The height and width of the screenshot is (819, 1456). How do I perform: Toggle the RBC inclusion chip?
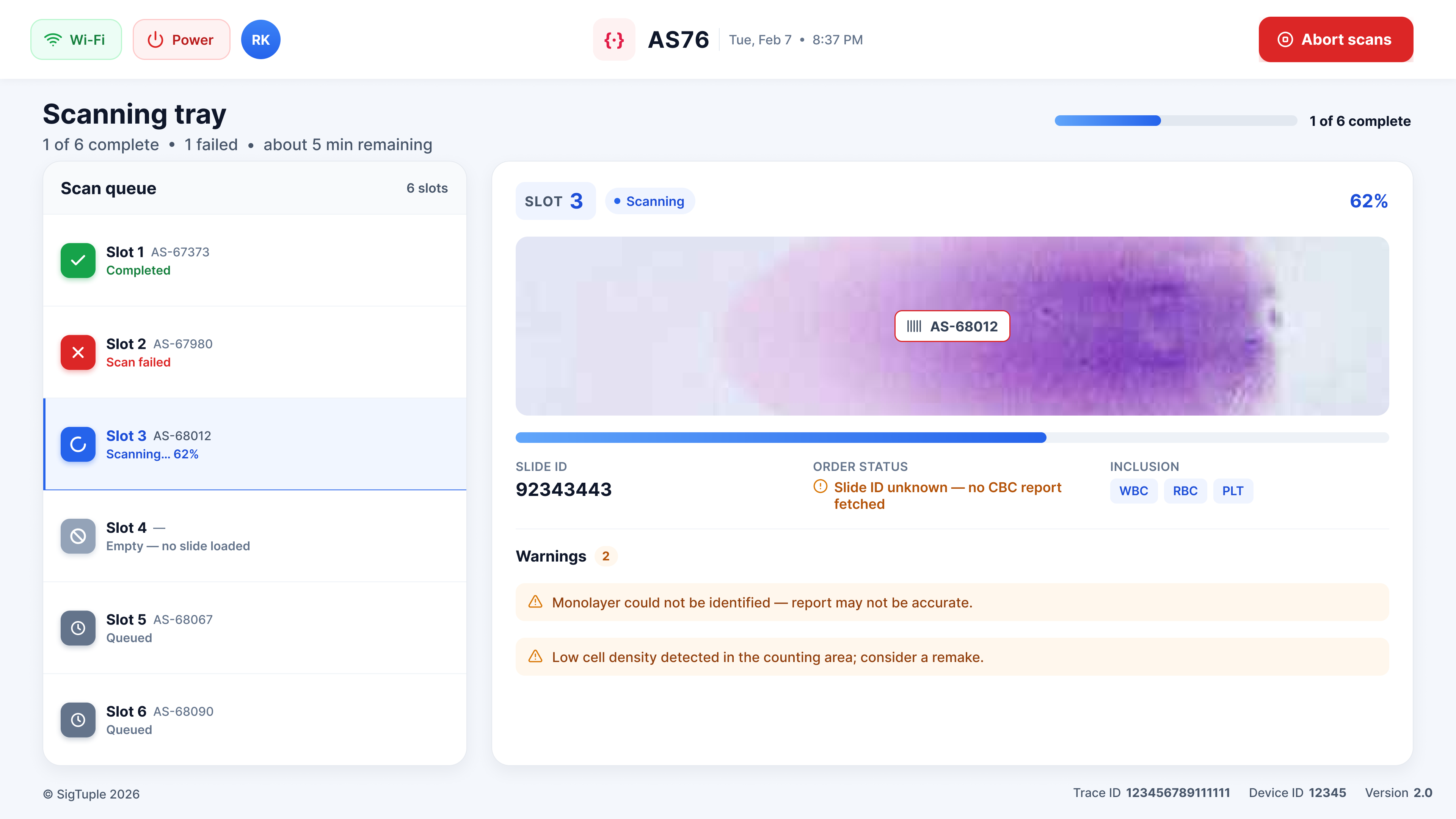tap(1185, 491)
